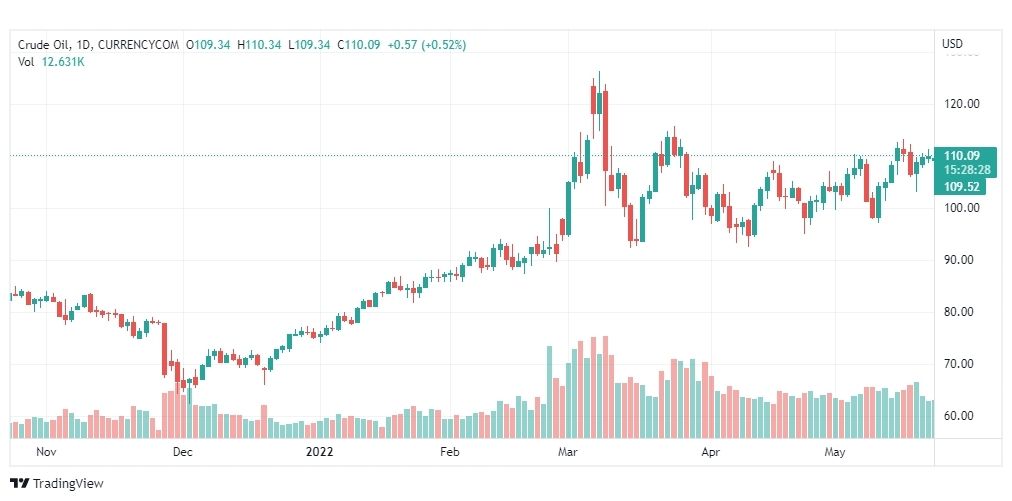Click the 2022 time axis marker
The image size is (1012, 501).
pos(319,451)
